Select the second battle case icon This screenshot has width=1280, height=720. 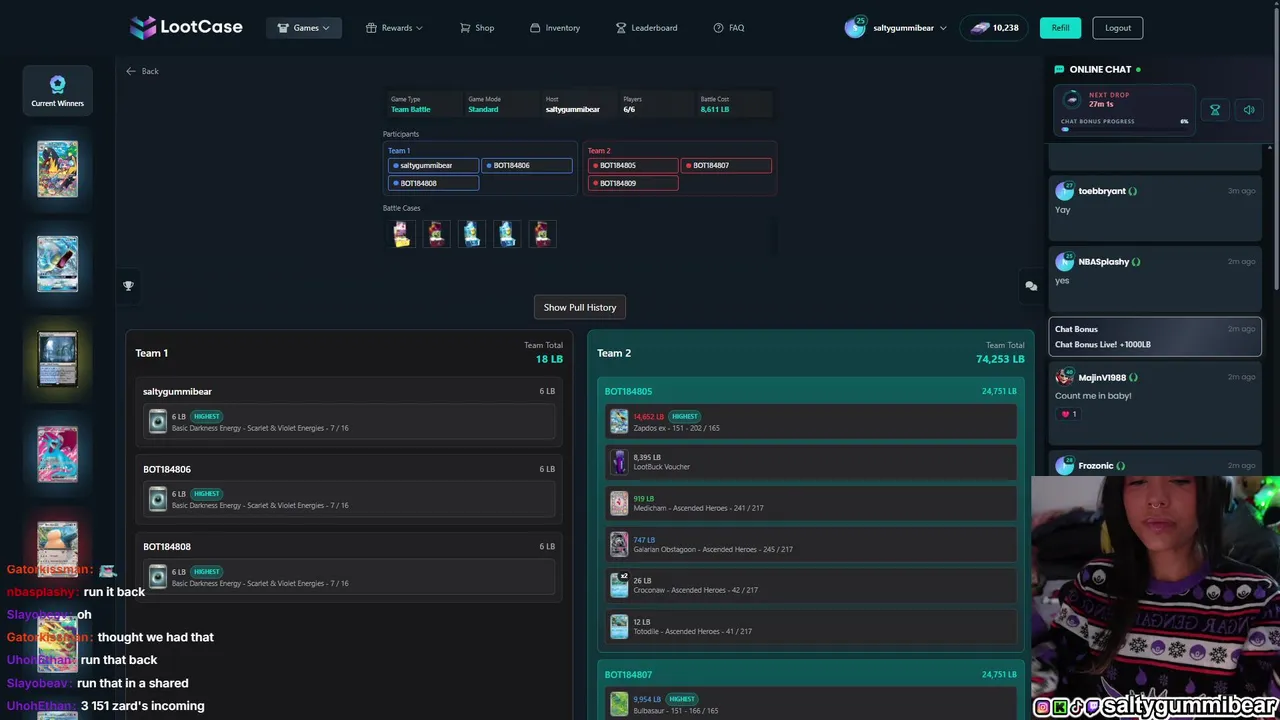pos(436,234)
